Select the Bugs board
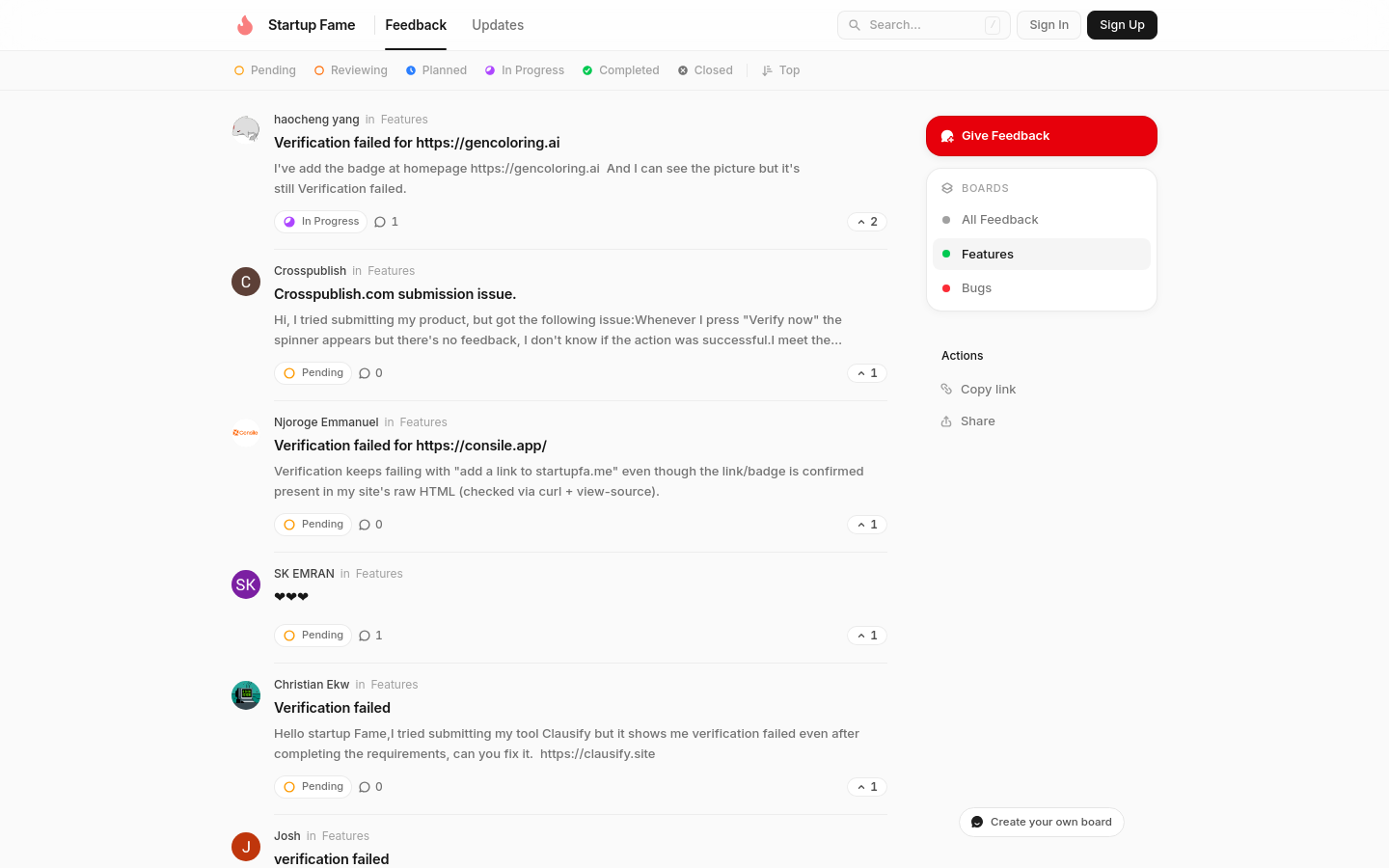1389x868 pixels. (x=1042, y=288)
